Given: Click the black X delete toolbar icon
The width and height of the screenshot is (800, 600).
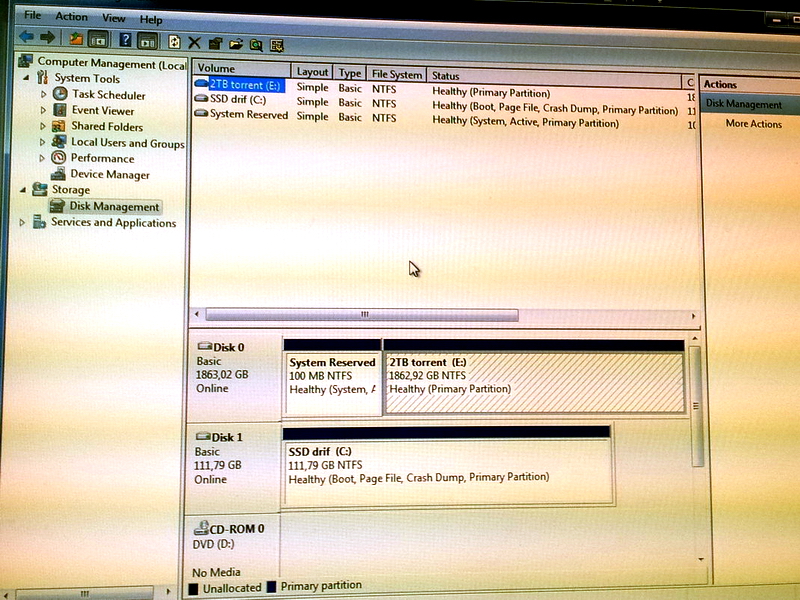Looking at the screenshot, I should pyautogui.click(x=194, y=43).
